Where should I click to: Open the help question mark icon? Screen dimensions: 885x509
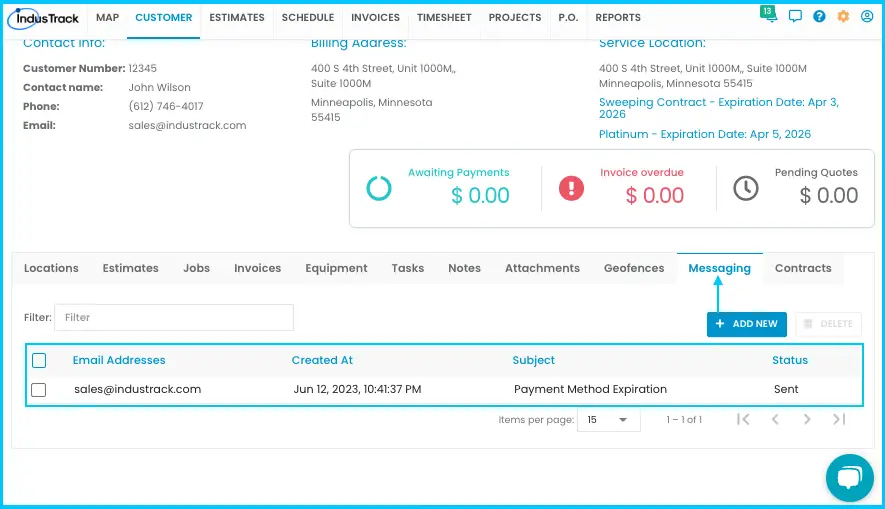(x=819, y=16)
